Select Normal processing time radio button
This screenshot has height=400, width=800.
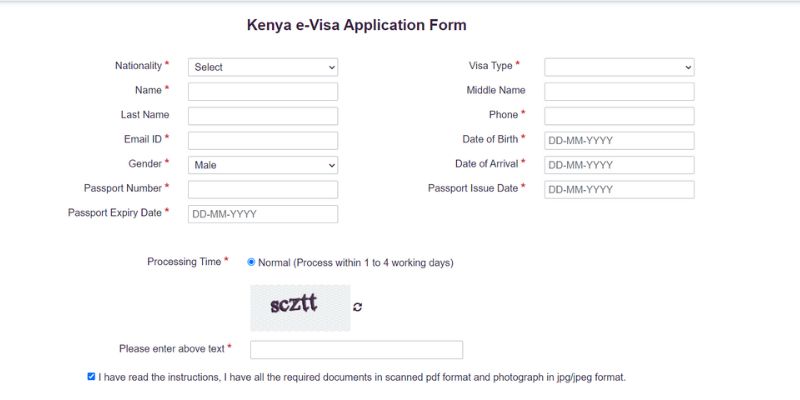click(251, 262)
